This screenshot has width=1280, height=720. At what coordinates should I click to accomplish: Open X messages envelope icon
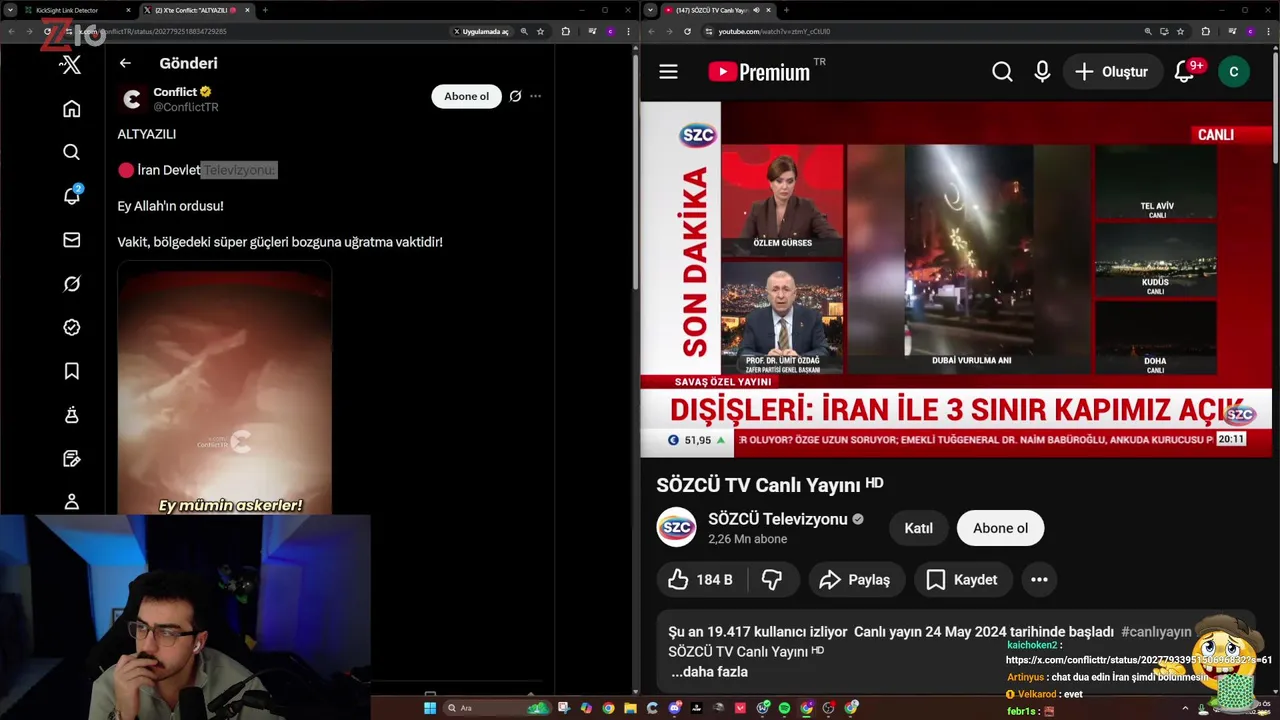71,240
